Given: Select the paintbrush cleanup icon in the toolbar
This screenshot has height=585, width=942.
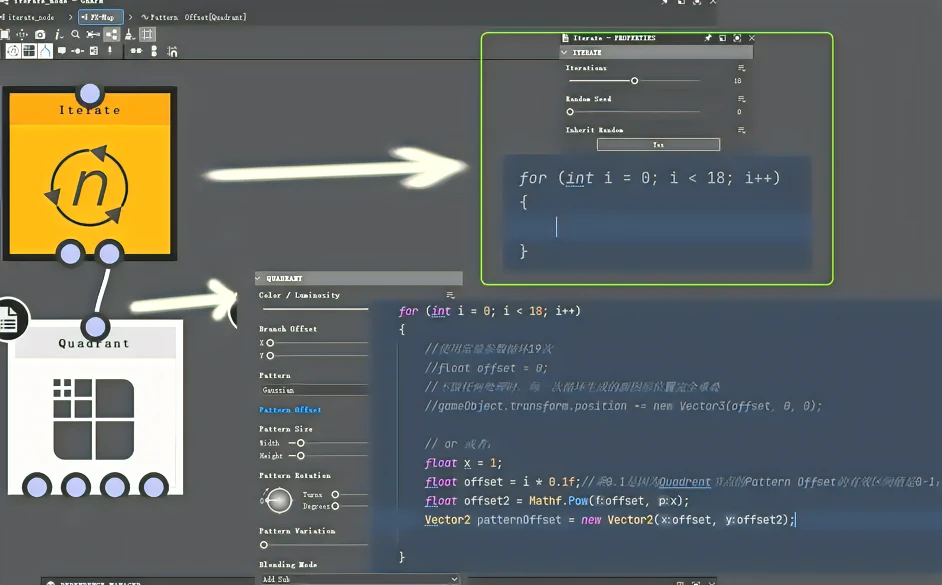Looking at the screenshot, I should click(x=128, y=35).
